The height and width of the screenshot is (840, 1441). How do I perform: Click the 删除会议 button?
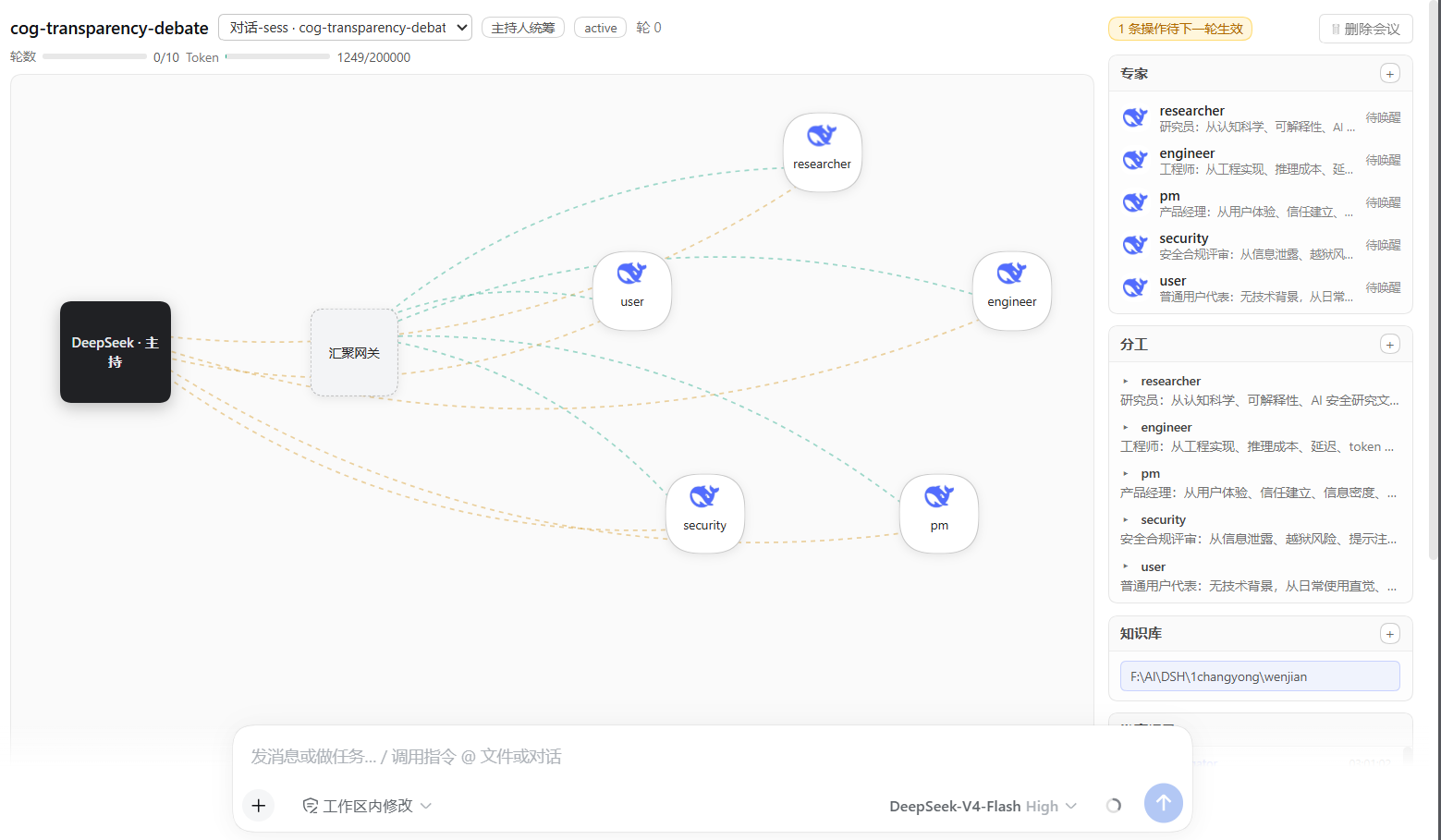click(x=1366, y=29)
